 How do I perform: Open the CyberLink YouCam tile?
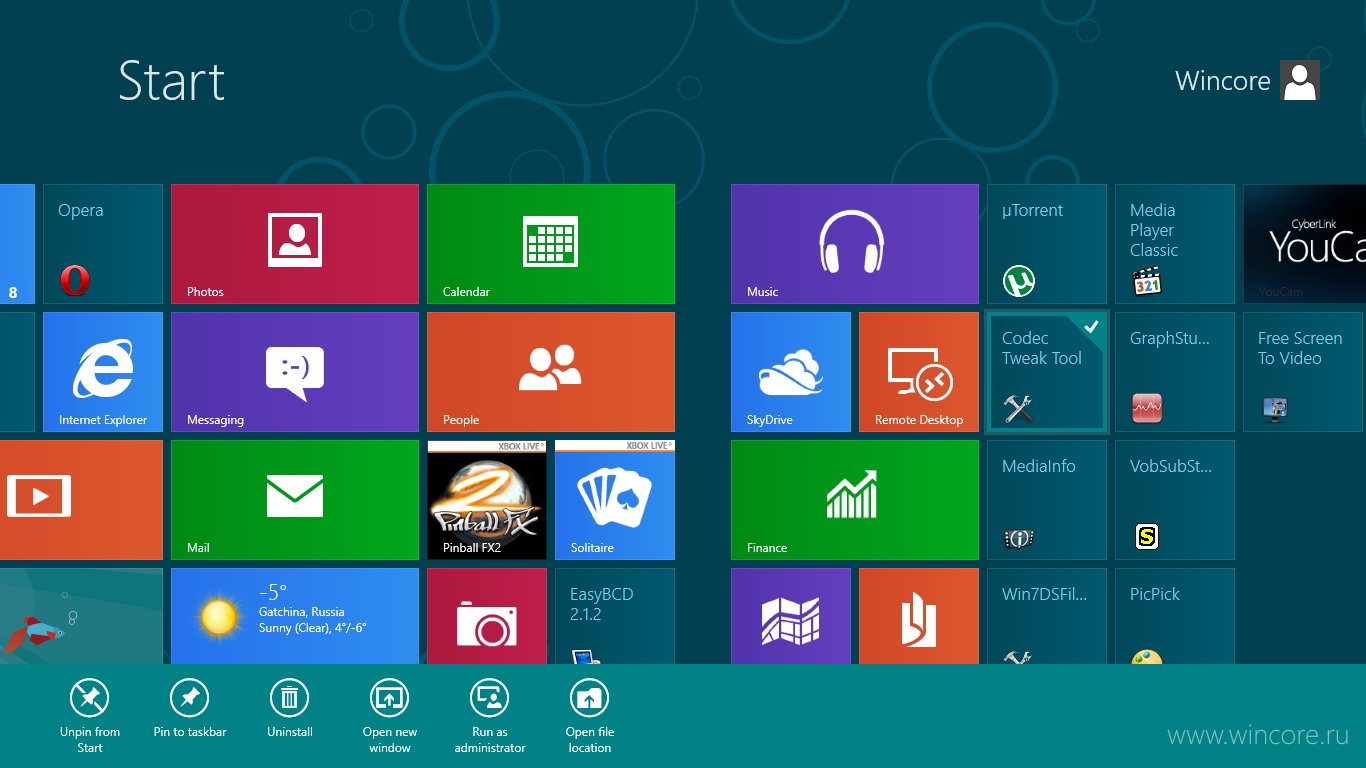[1304, 244]
